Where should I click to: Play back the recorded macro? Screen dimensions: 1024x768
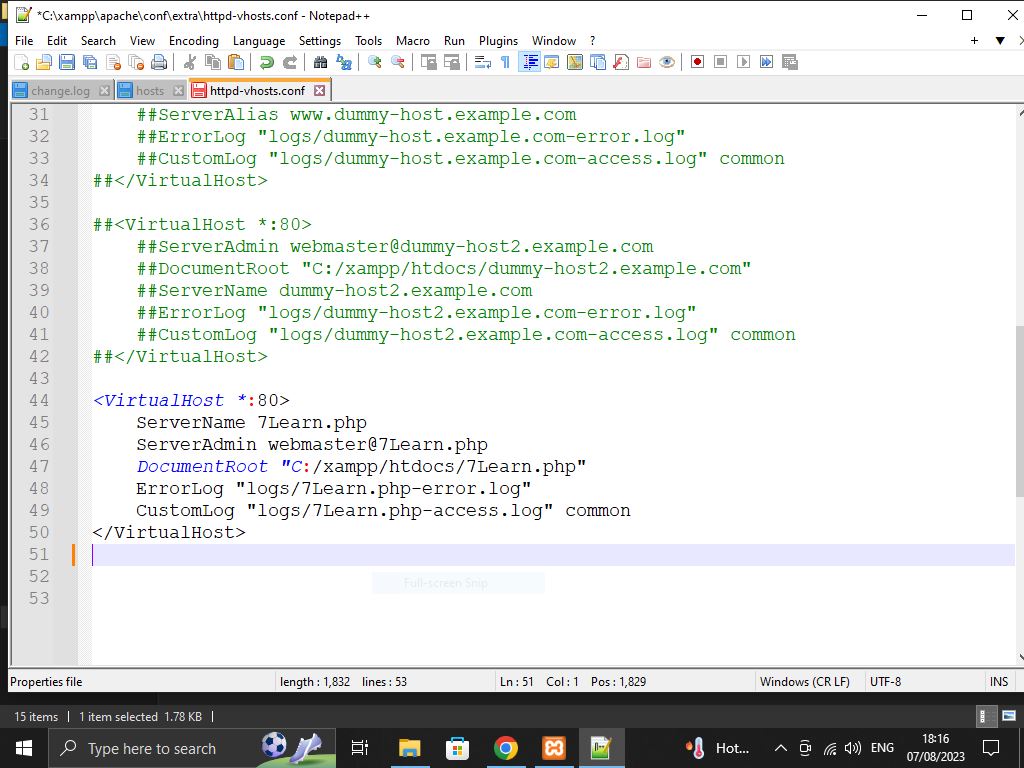coord(743,62)
